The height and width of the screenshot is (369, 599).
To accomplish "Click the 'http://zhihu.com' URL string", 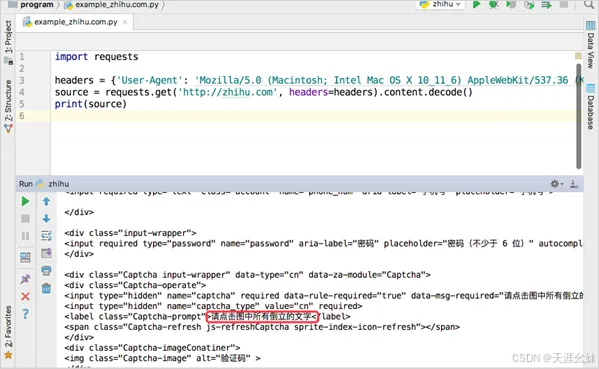I will tap(228, 92).
